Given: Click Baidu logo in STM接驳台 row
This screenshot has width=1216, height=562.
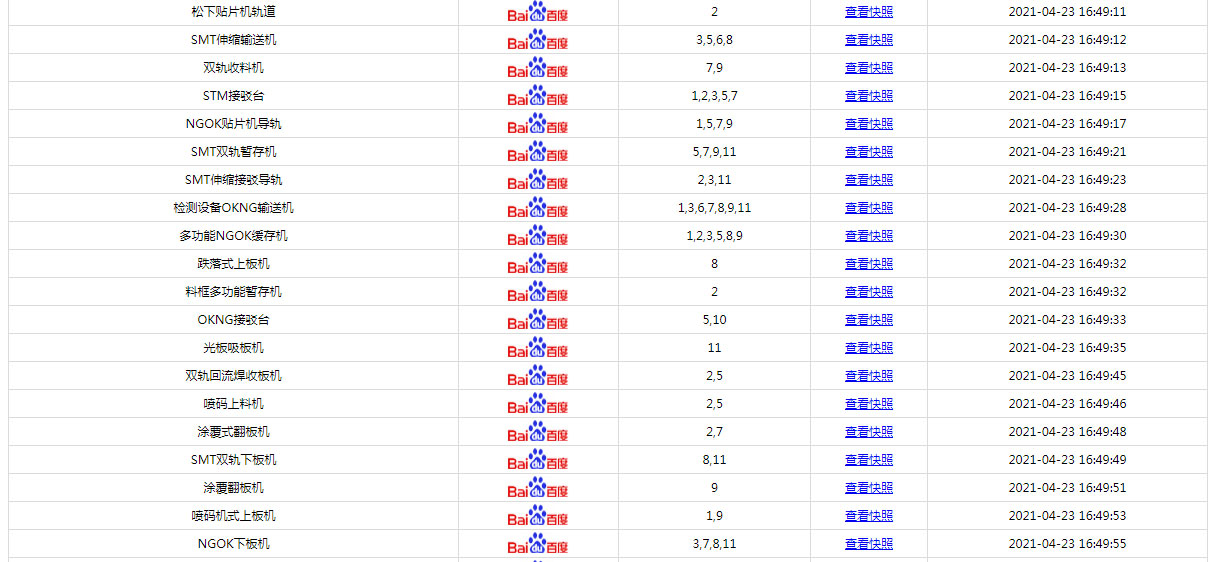Looking at the screenshot, I should pos(538,97).
